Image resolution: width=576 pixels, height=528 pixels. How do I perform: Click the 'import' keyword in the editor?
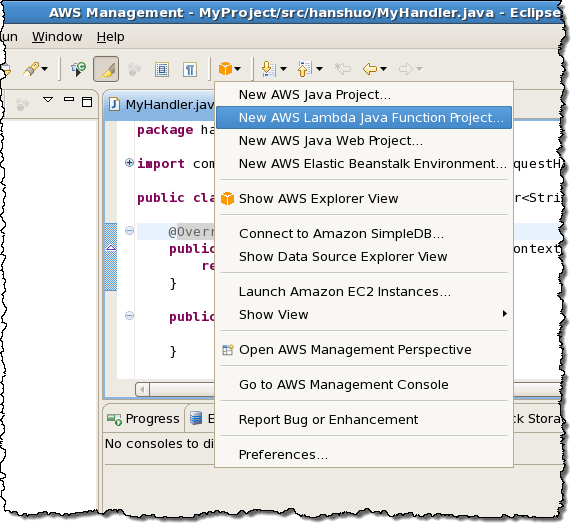[161, 164]
